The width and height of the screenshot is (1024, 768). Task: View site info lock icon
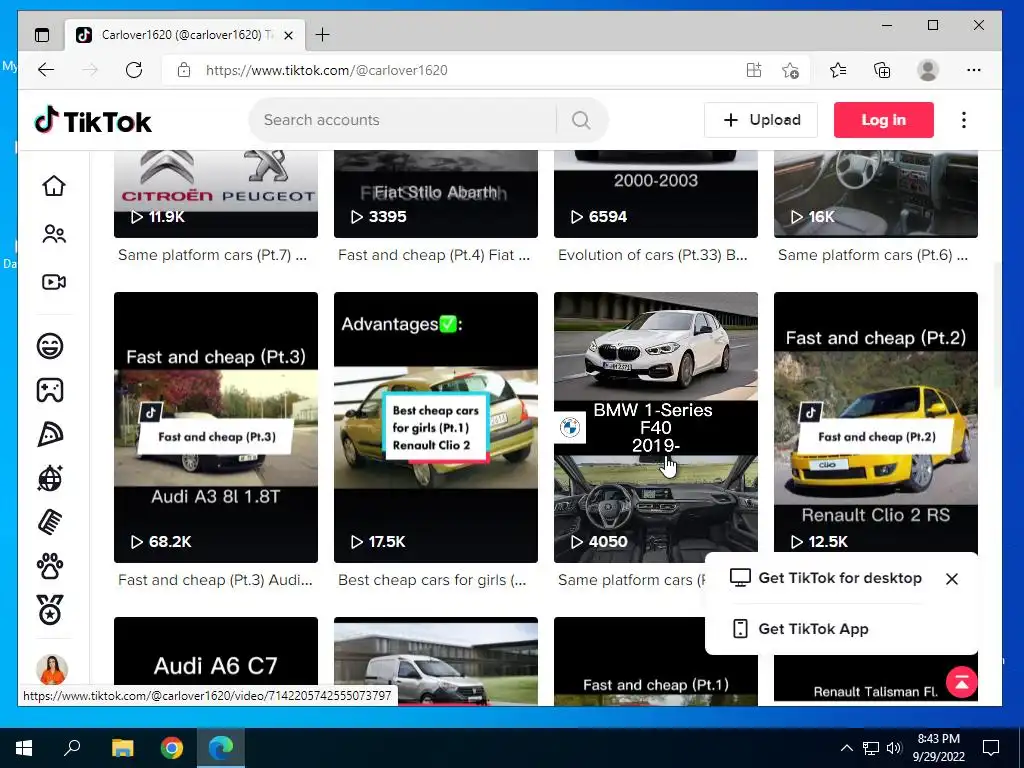184,70
